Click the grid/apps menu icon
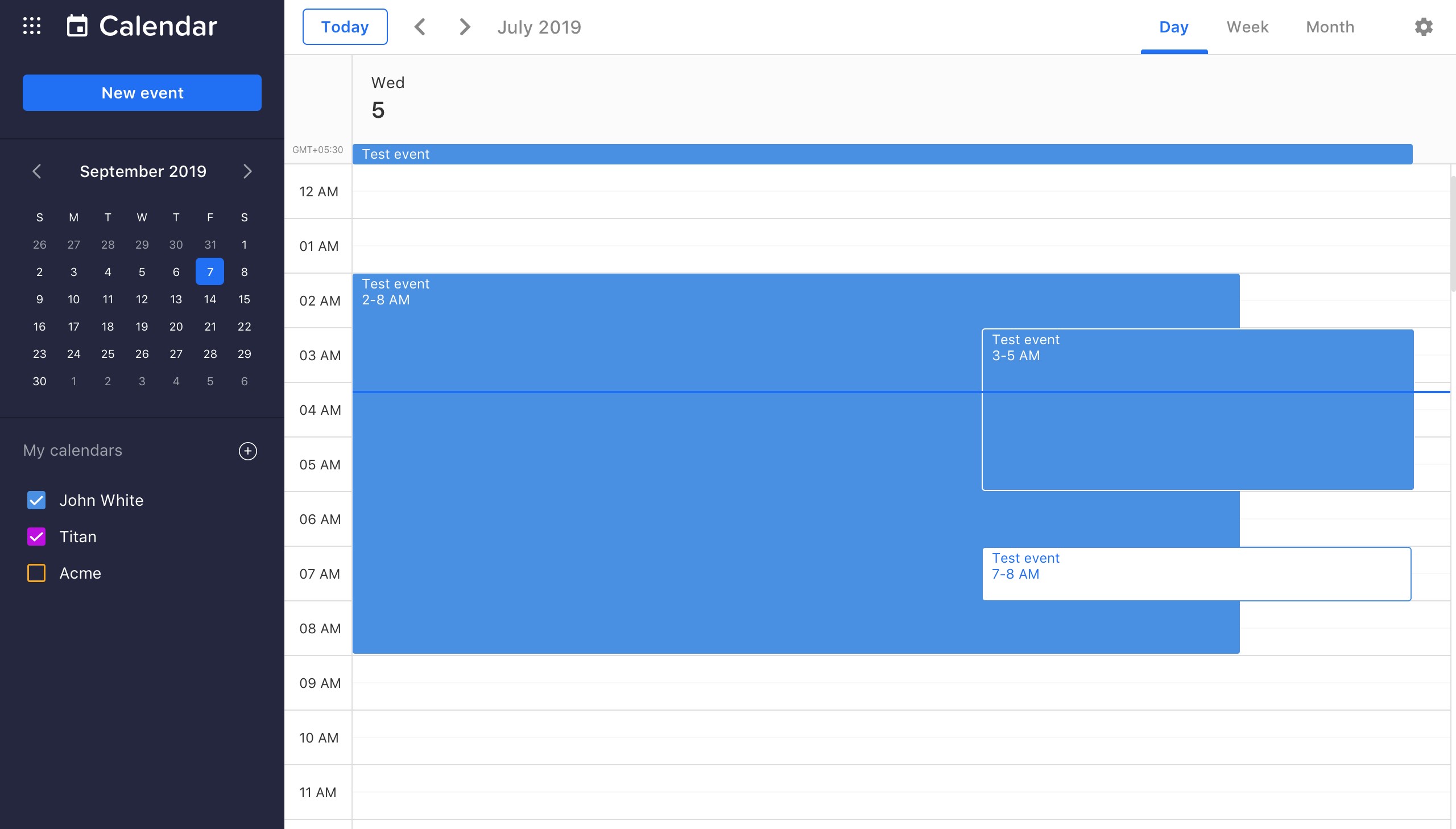The image size is (1456, 829). (x=31, y=26)
